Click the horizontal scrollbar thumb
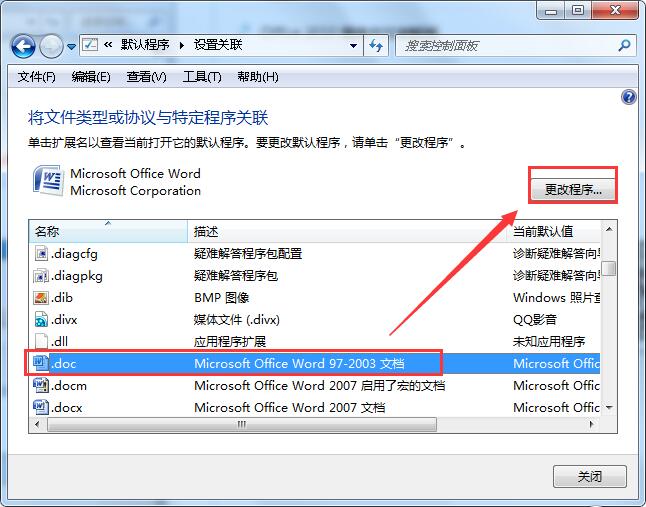 [242, 424]
